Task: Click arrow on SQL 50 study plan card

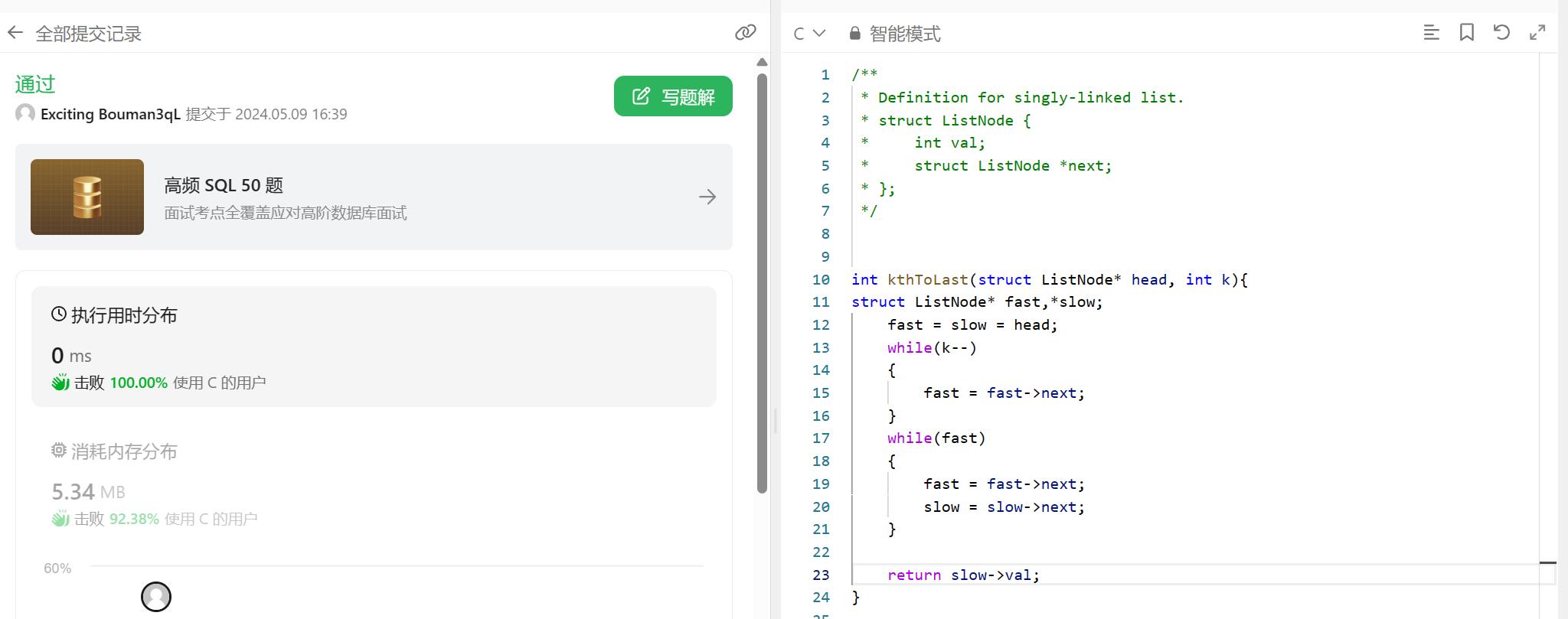Action: coord(707,197)
